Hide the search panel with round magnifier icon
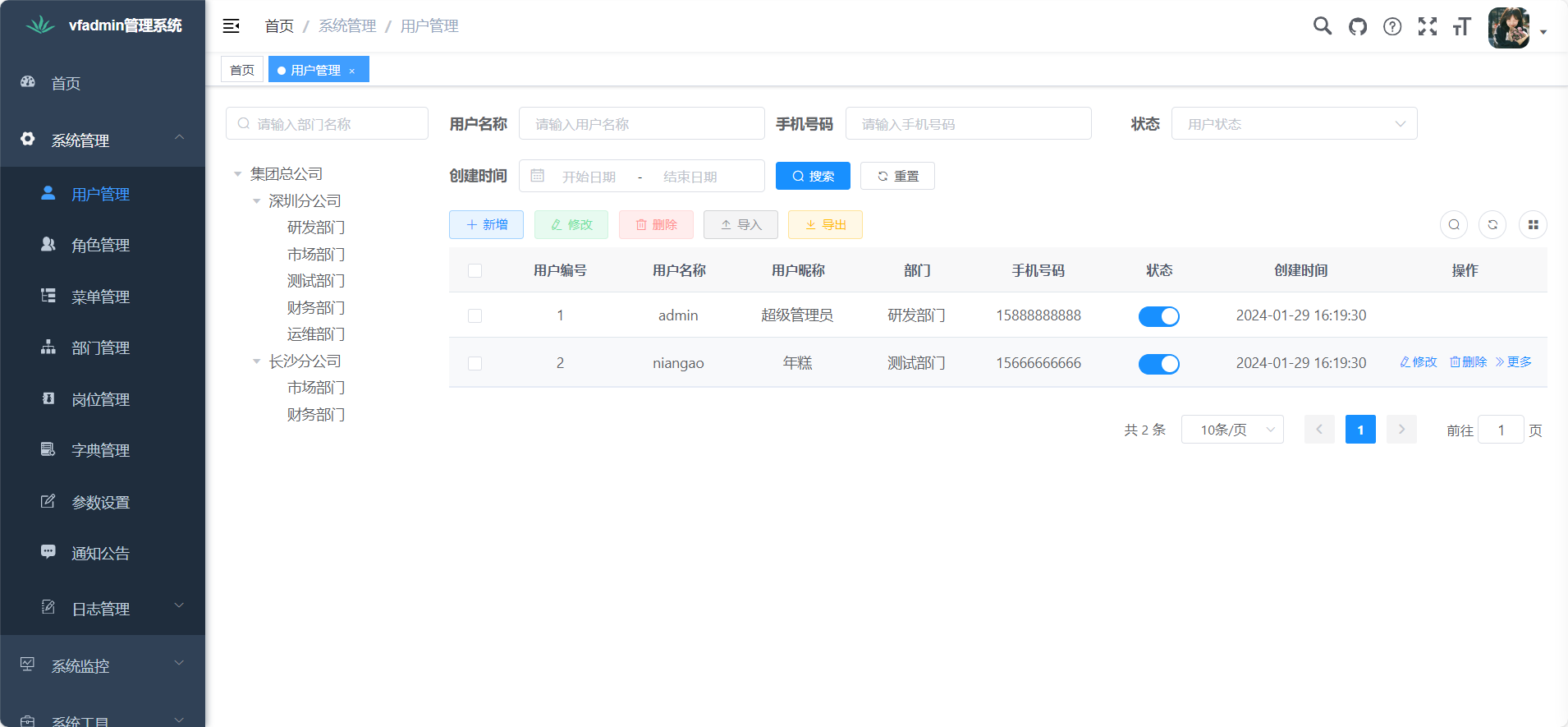The height and width of the screenshot is (727, 1568). (1454, 225)
